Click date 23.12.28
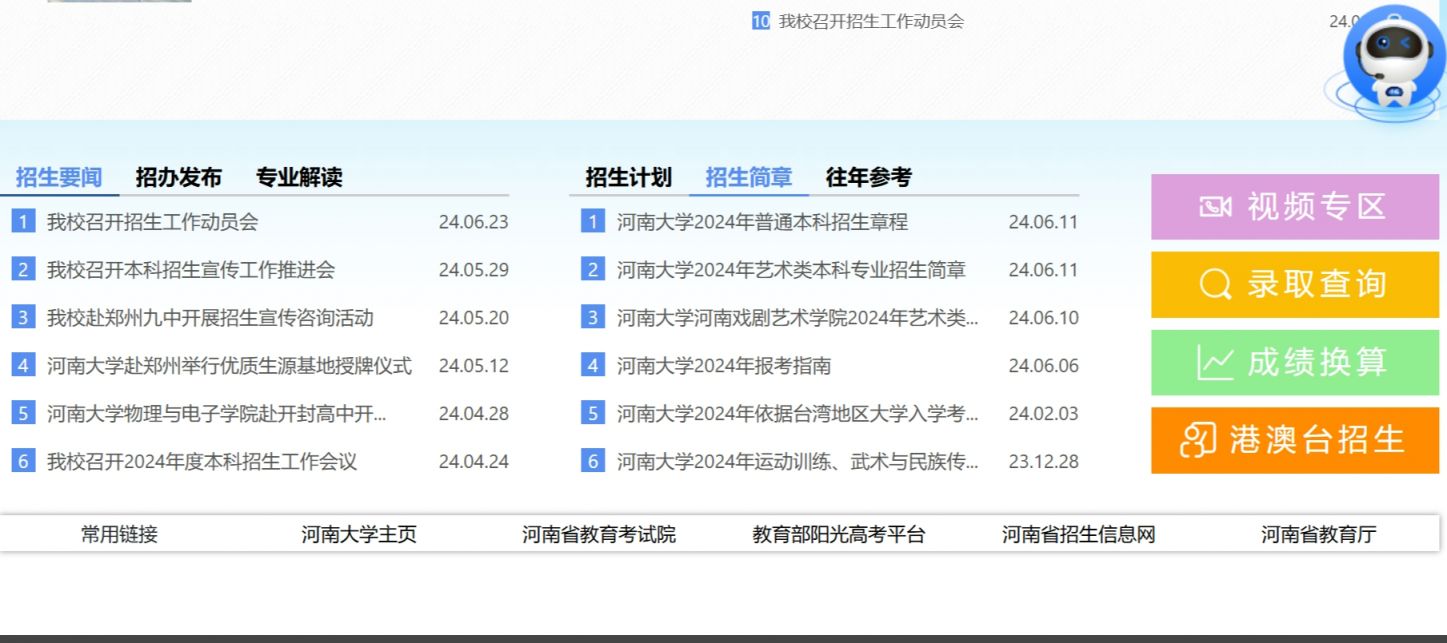The height and width of the screenshot is (643, 1447). (1044, 462)
